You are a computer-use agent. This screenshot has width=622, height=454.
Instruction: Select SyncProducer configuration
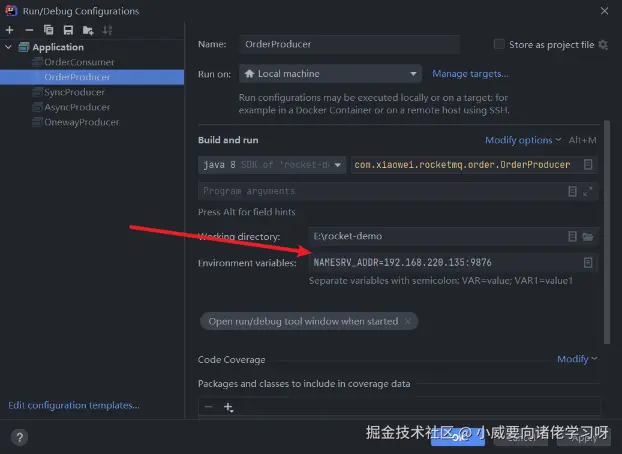(x=74, y=92)
